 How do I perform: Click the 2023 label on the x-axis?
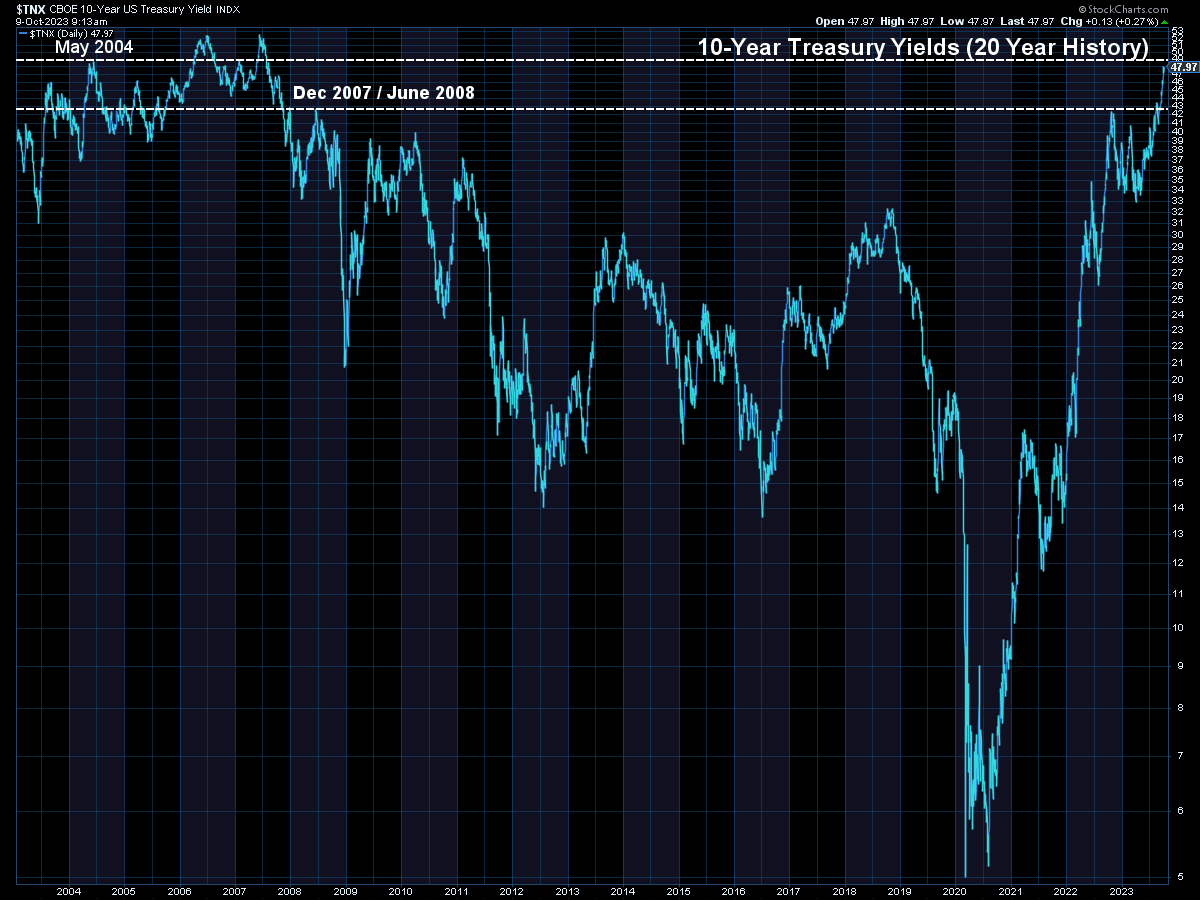(x=1120, y=891)
